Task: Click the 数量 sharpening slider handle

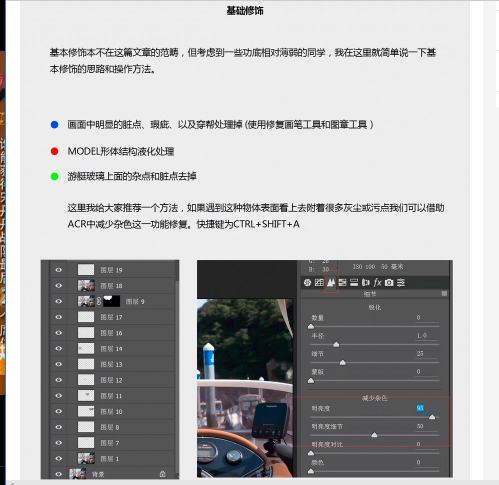Action: 311,326
